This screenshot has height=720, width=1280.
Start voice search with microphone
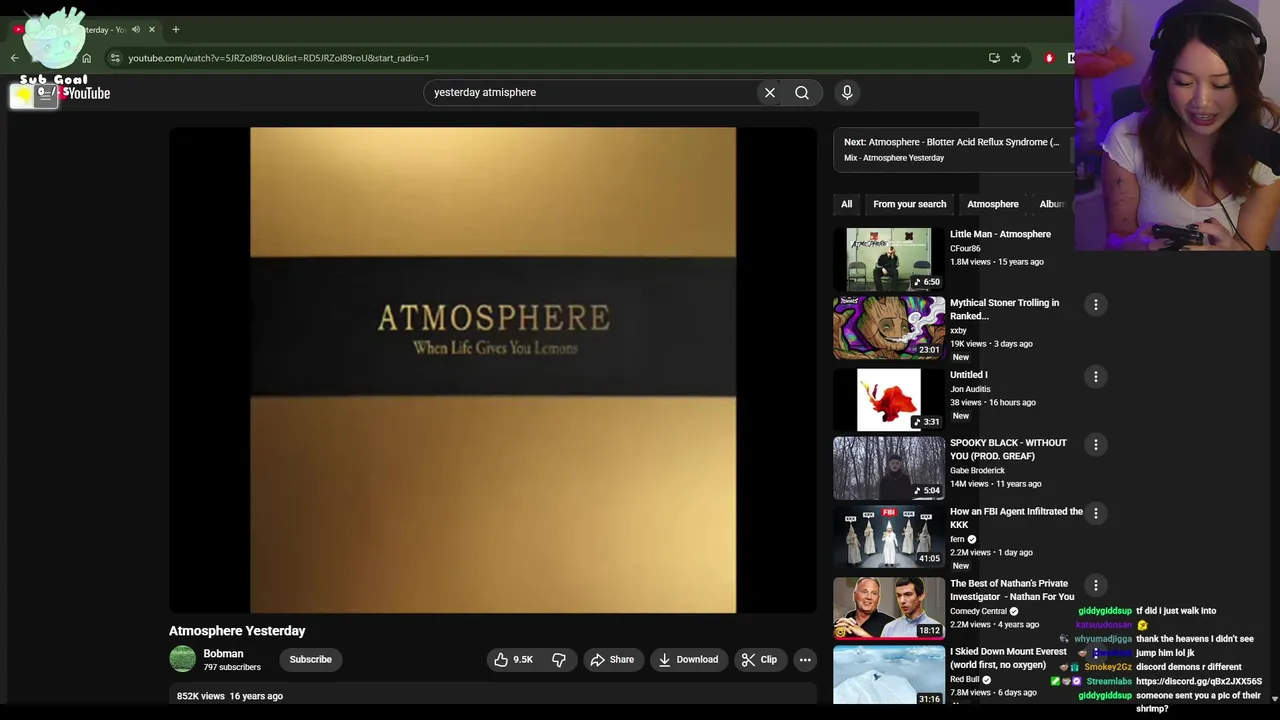point(847,92)
